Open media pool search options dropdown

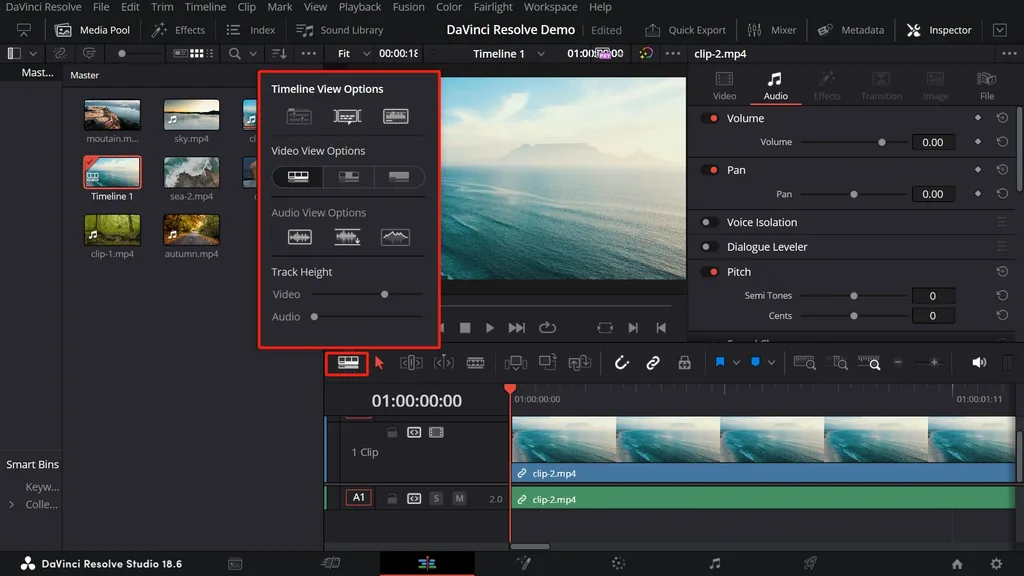tap(253, 54)
